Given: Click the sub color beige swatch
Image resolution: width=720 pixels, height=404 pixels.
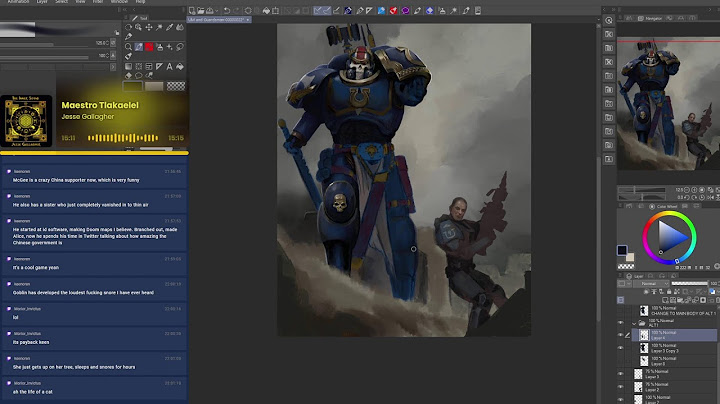Looking at the screenshot, I should [x=630, y=257].
